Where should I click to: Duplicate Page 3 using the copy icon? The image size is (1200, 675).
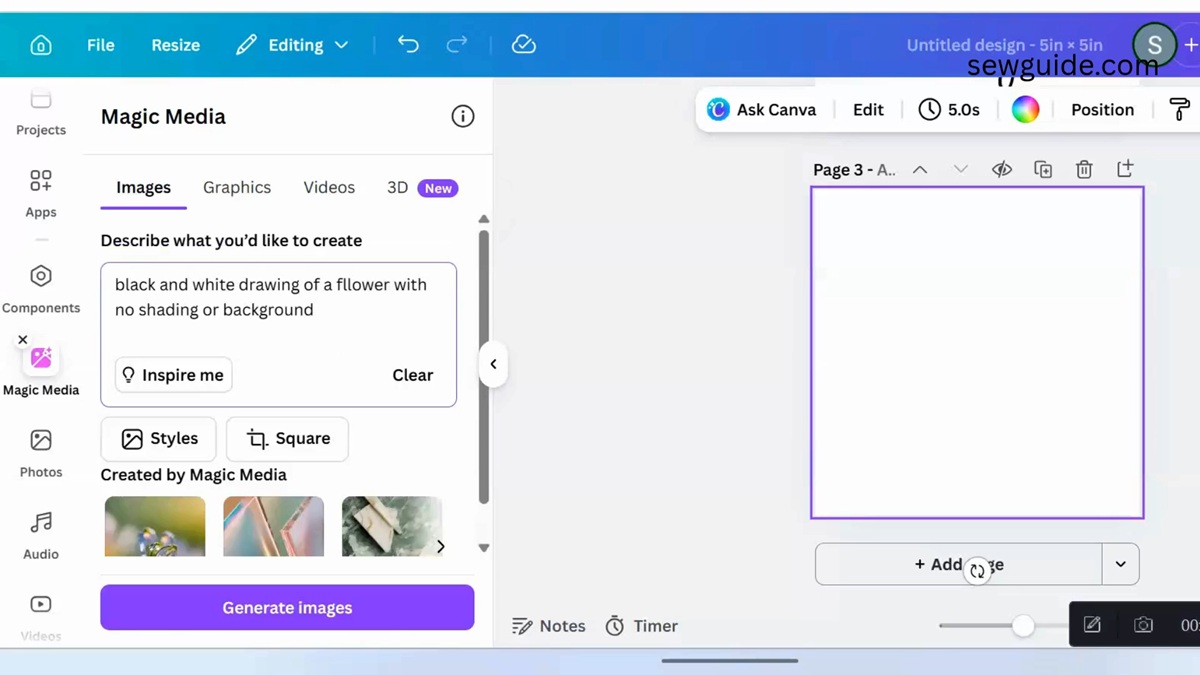[1043, 169]
